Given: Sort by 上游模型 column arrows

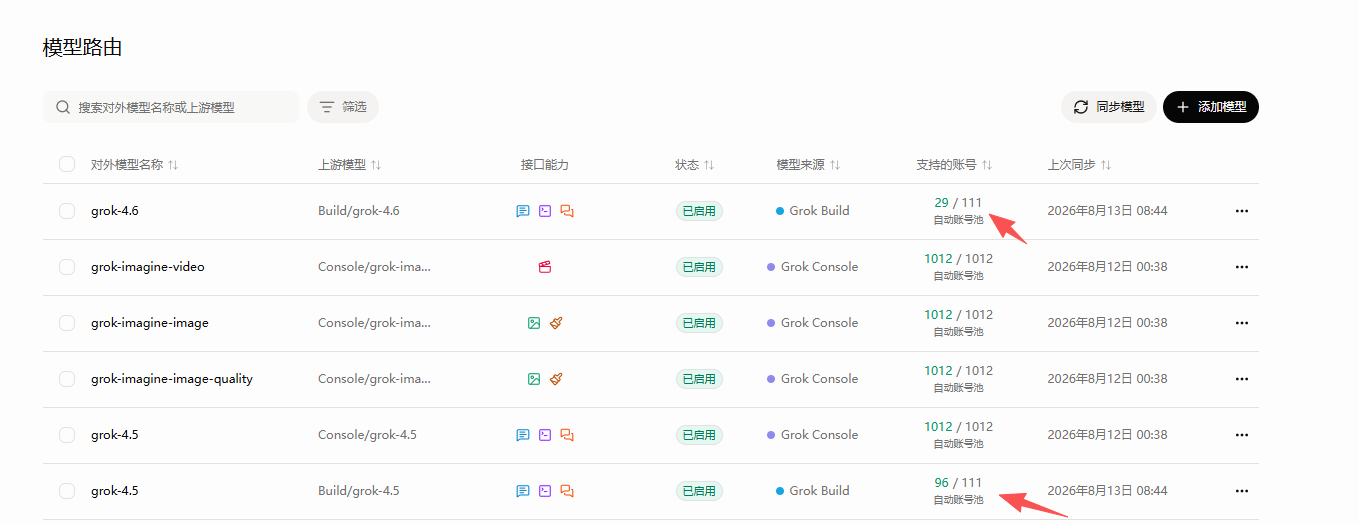Looking at the screenshot, I should click(x=376, y=165).
